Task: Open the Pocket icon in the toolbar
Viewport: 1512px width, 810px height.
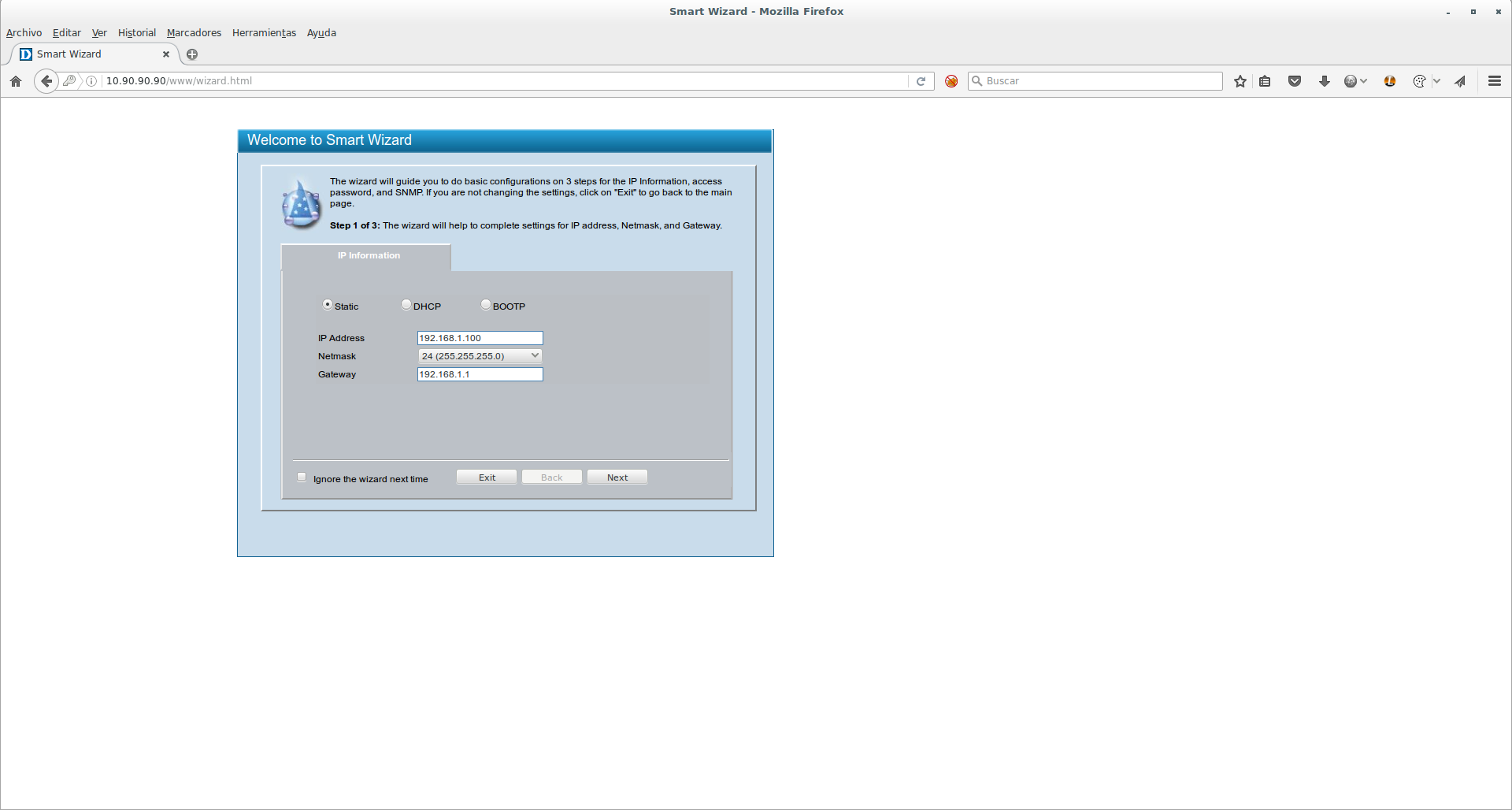Action: coord(1295,81)
